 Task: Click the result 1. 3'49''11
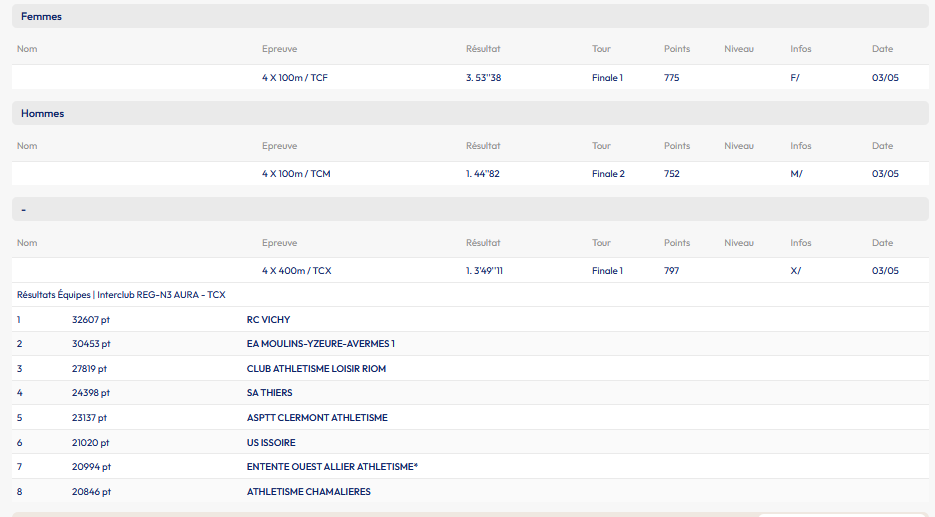[x=484, y=271]
